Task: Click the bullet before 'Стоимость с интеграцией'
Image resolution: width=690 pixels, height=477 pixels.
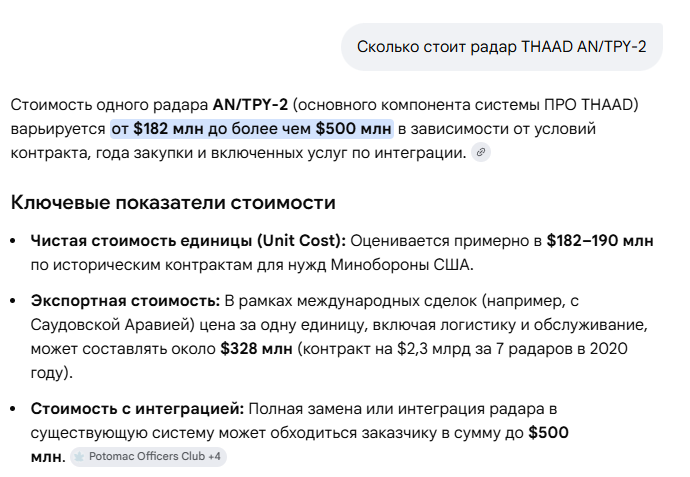Action: (13, 409)
